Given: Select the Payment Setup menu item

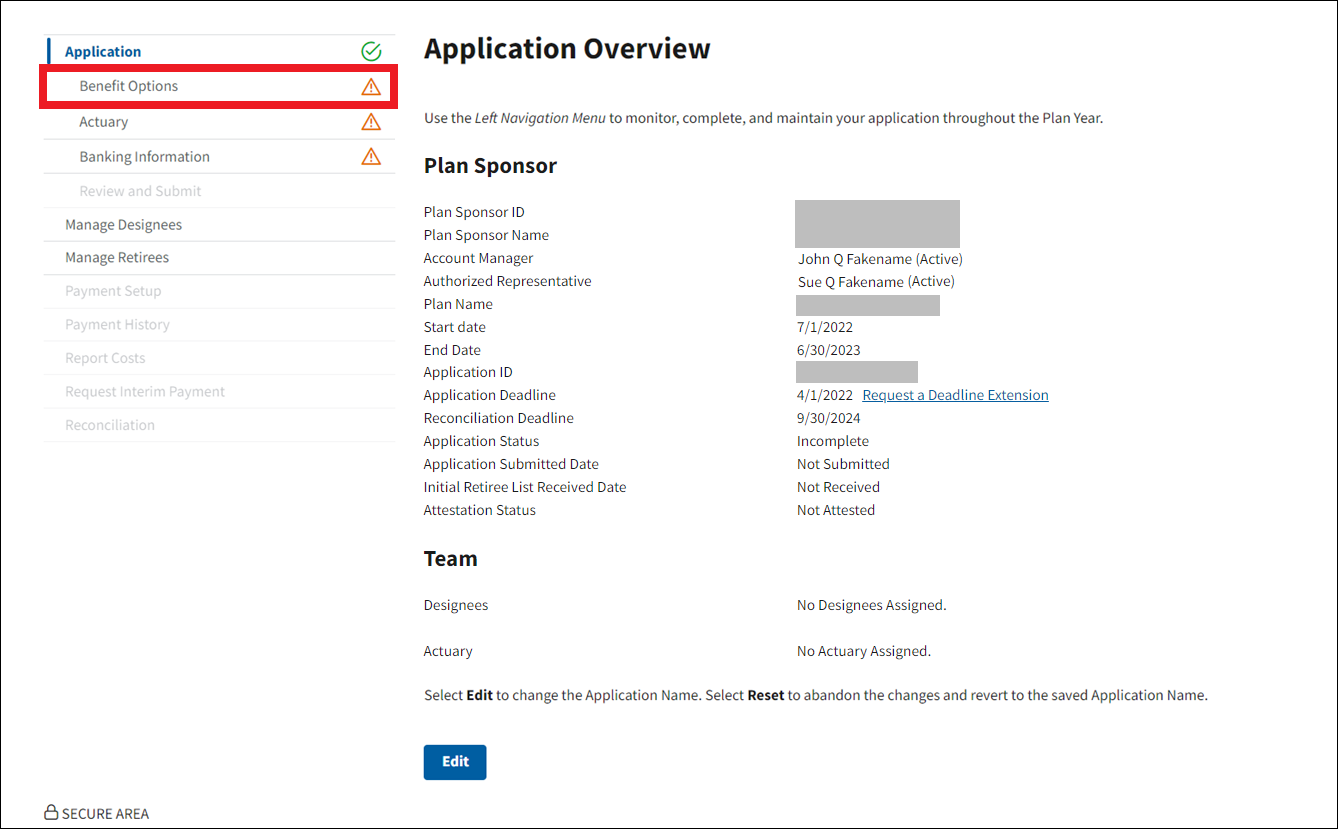Looking at the screenshot, I should coord(113,291).
